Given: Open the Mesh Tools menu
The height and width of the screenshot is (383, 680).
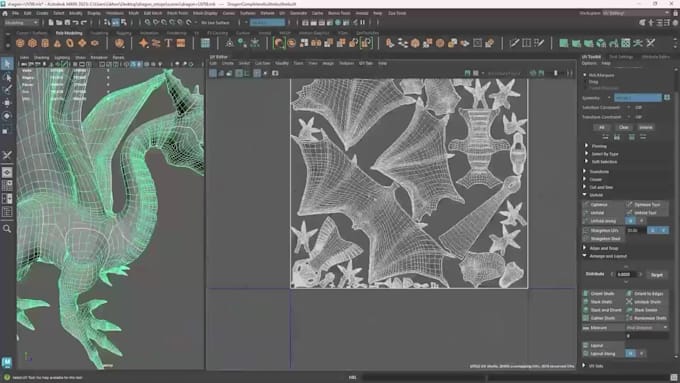Looking at the screenshot, I should pyautogui.click(x=177, y=13).
